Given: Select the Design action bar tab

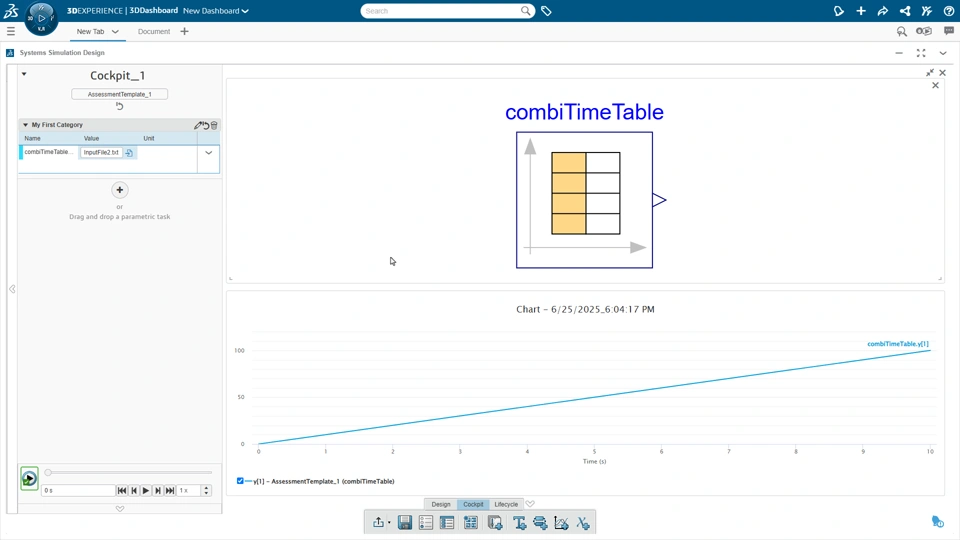Looking at the screenshot, I should coord(441,504).
